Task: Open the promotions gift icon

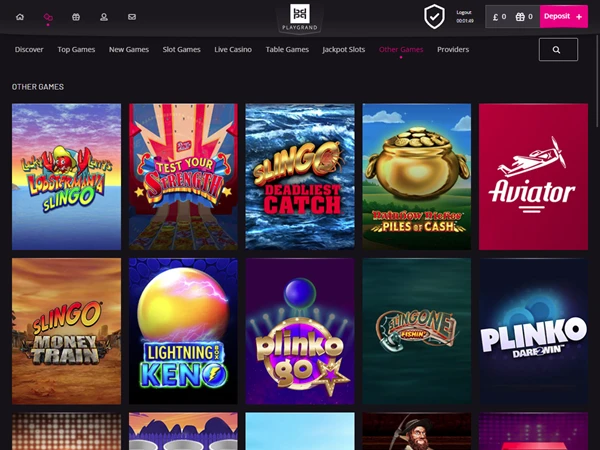Action: [76, 17]
